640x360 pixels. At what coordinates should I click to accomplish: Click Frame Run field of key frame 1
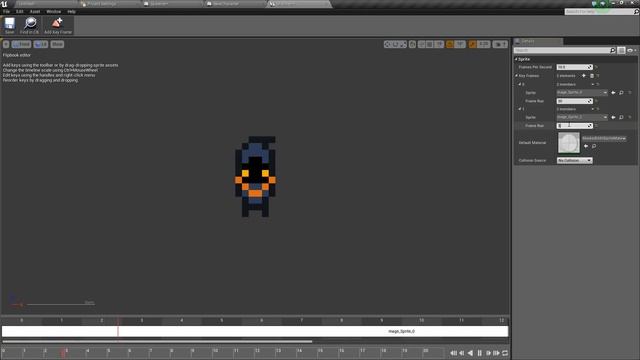[x=574, y=126]
